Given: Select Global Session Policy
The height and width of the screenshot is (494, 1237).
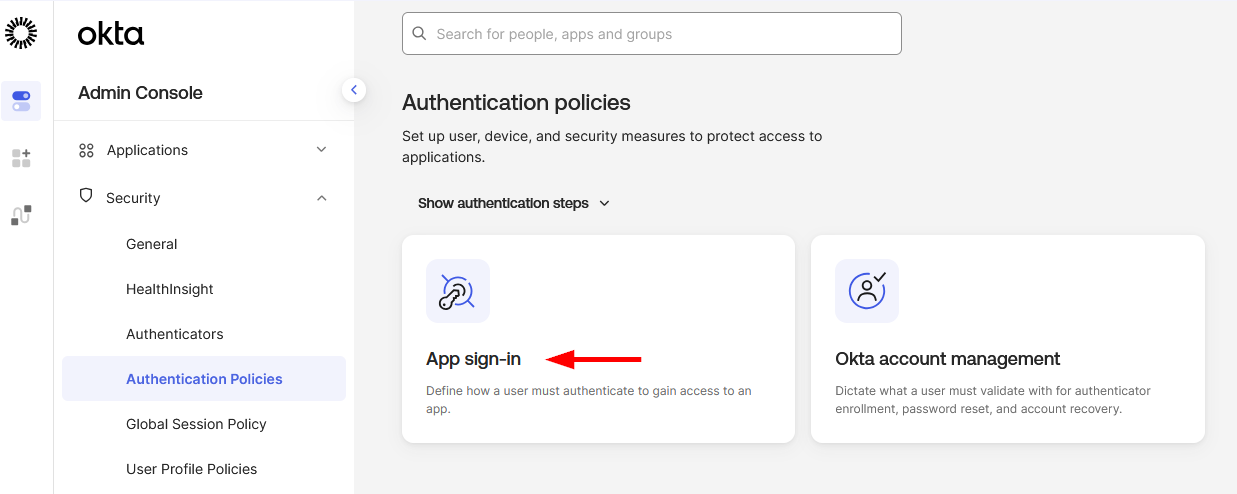Looking at the screenshot, I should tap(196, 424).
